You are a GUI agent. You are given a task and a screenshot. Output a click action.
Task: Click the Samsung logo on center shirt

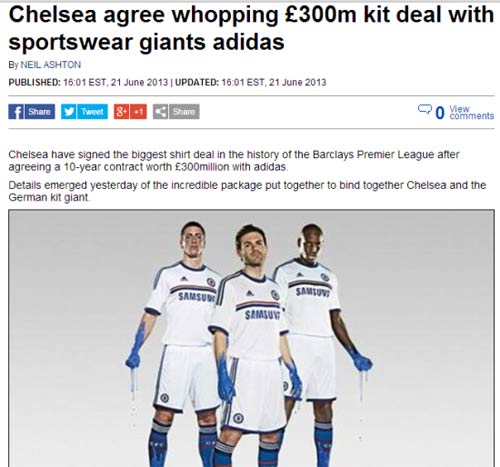(262, 315)
